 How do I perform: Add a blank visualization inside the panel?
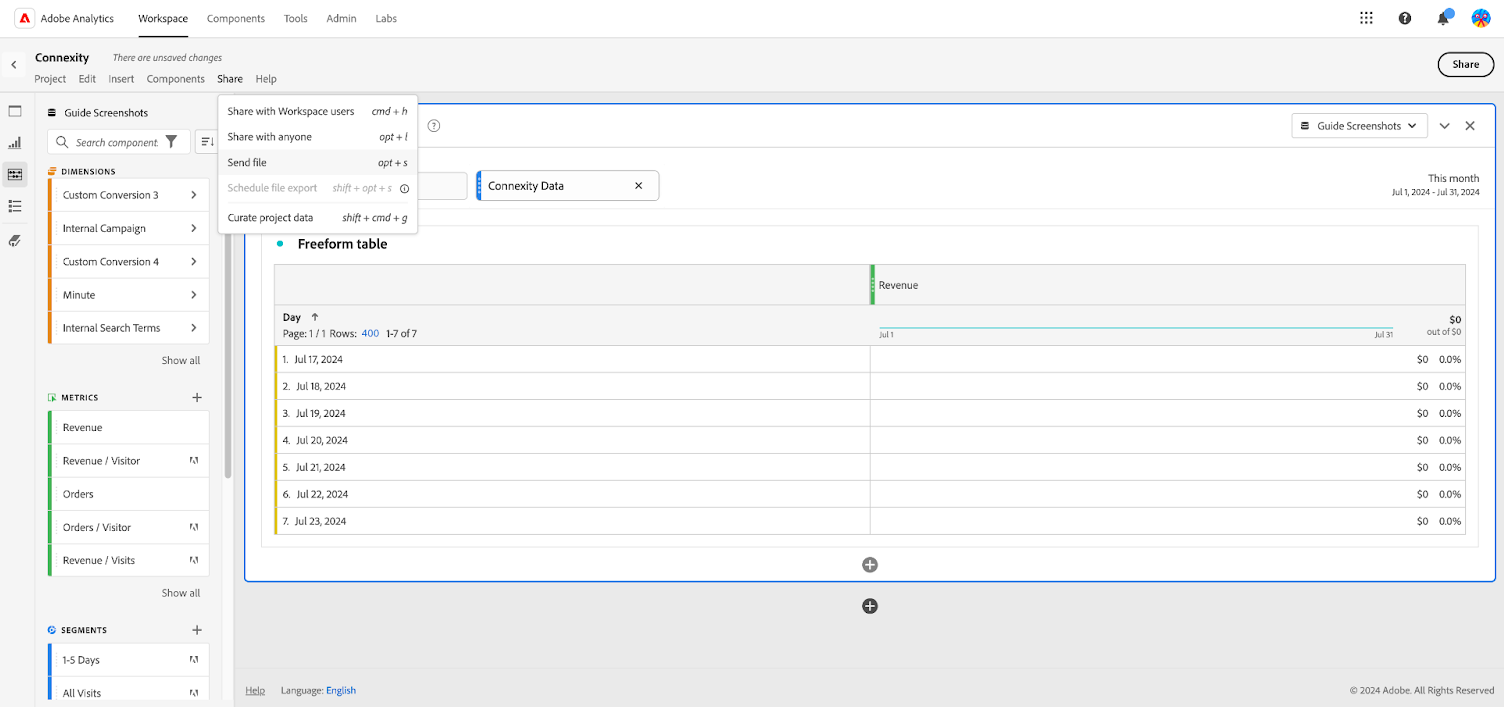[870, 565]
